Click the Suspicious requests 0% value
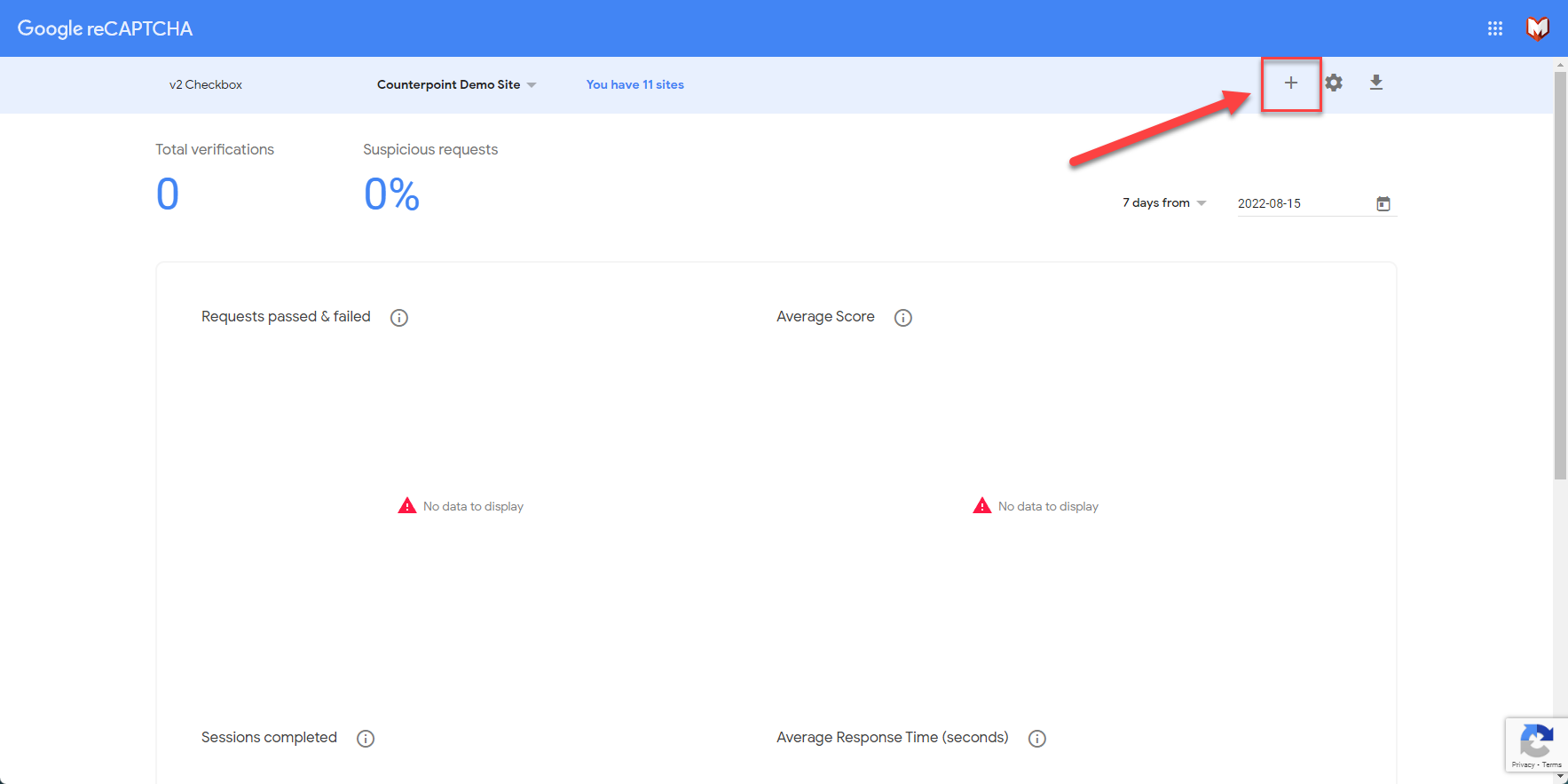This screenshot has height=784, width=1568. point(391,194)
